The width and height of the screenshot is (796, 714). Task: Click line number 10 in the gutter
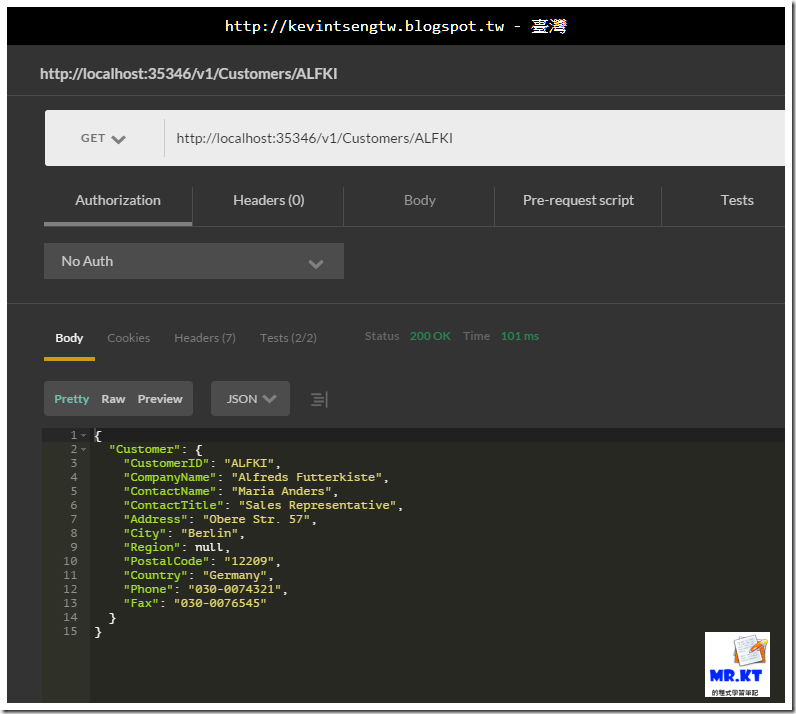tap(70, 561)
